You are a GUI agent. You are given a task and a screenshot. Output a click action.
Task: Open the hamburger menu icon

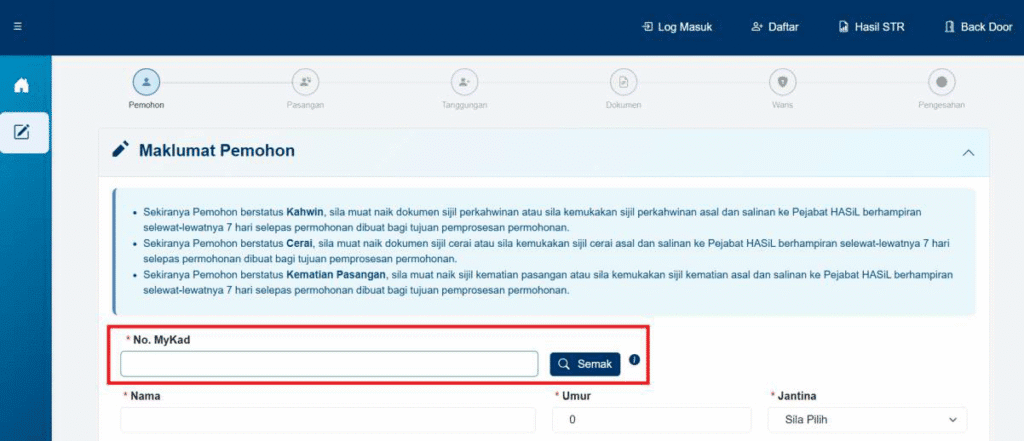17,27
